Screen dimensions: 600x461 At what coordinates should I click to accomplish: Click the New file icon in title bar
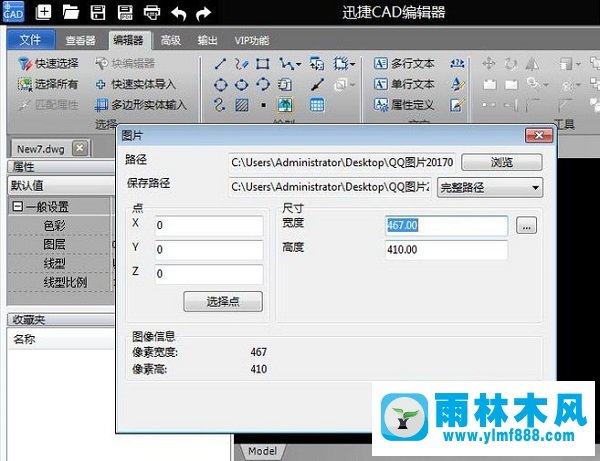43,12
